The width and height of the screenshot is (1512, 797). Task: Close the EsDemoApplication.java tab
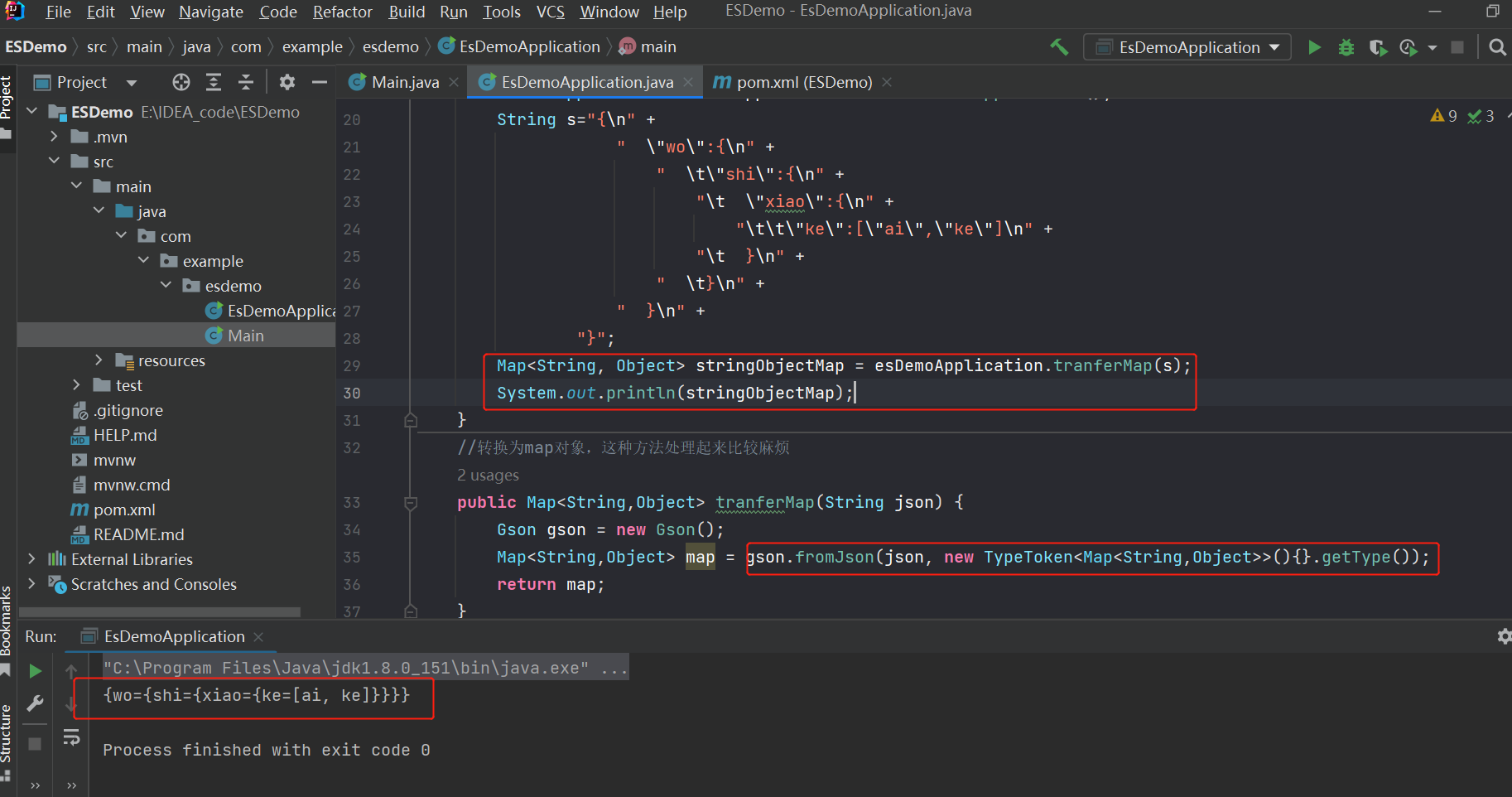688,82
